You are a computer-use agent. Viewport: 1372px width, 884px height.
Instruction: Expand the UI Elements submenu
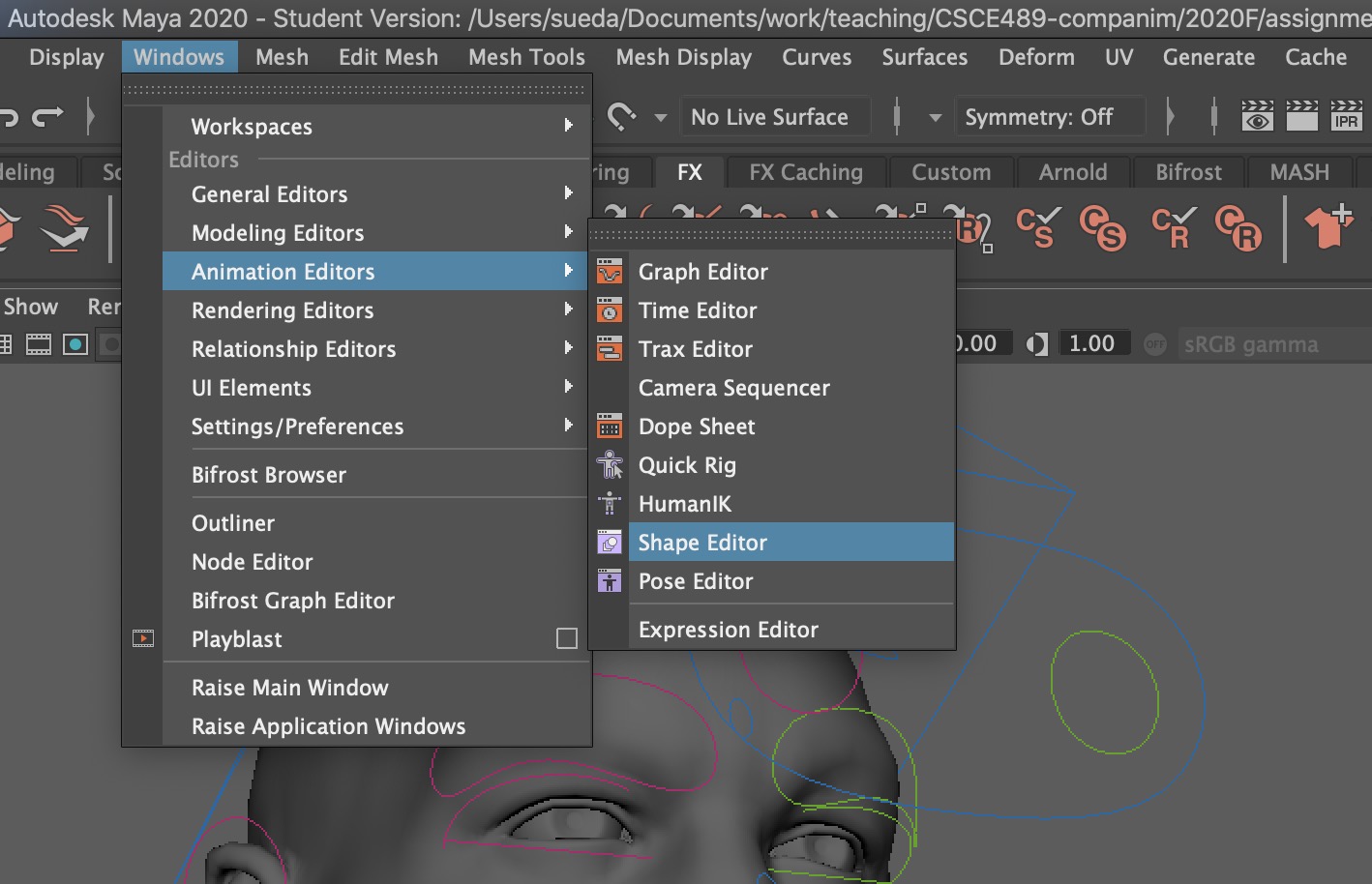(x=376, y=388)
